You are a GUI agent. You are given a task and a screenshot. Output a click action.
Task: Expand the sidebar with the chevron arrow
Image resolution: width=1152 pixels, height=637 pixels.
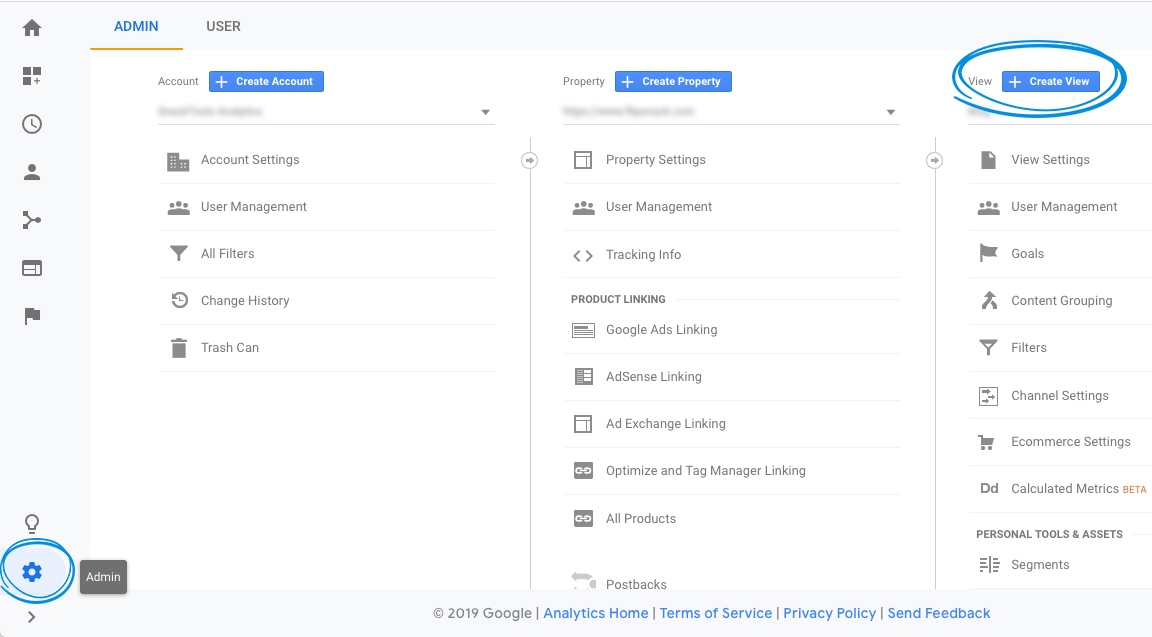point(32,617)
